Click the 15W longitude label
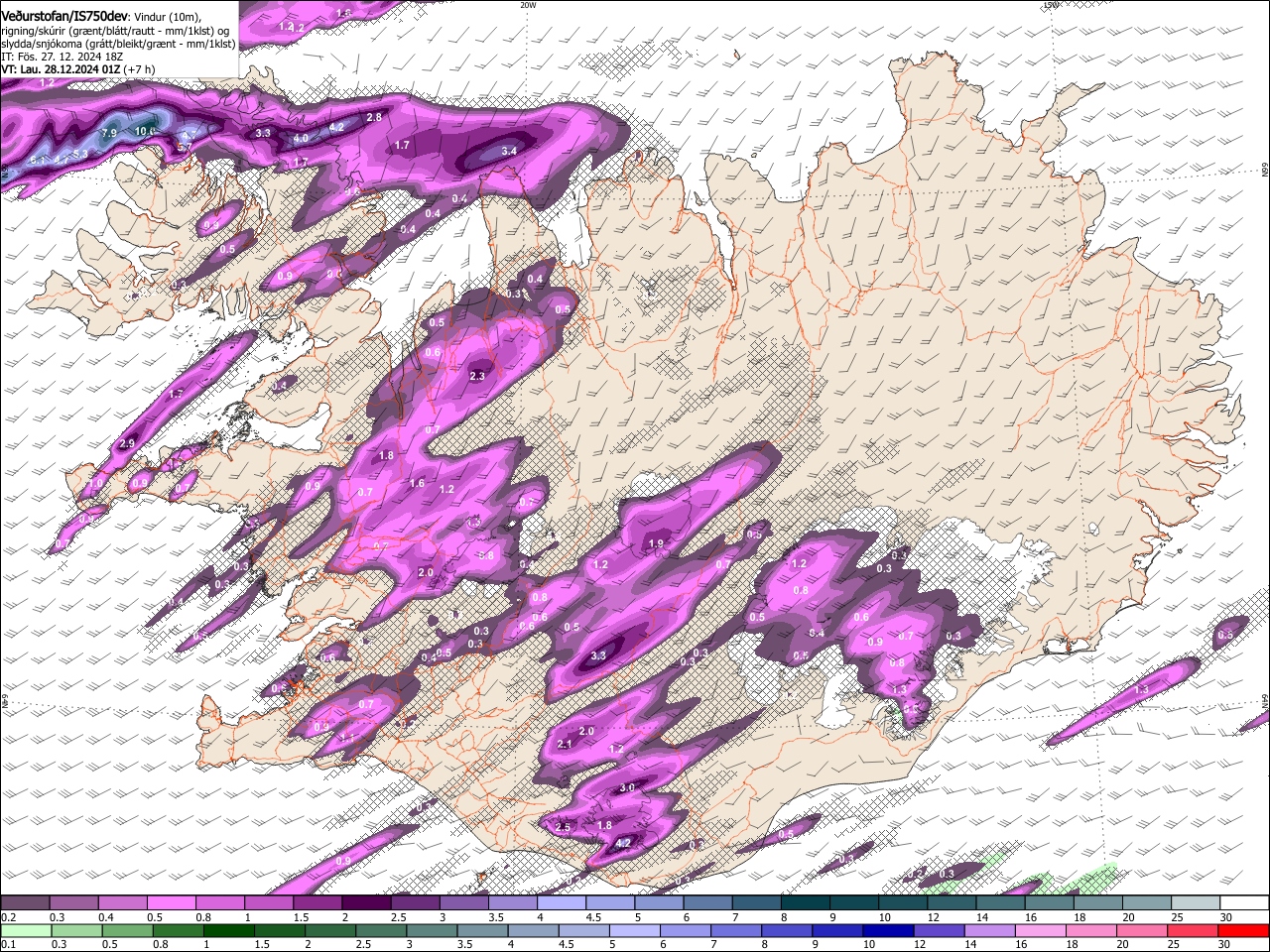This screenshot has height=952, width=1270. pos(1051,5)
